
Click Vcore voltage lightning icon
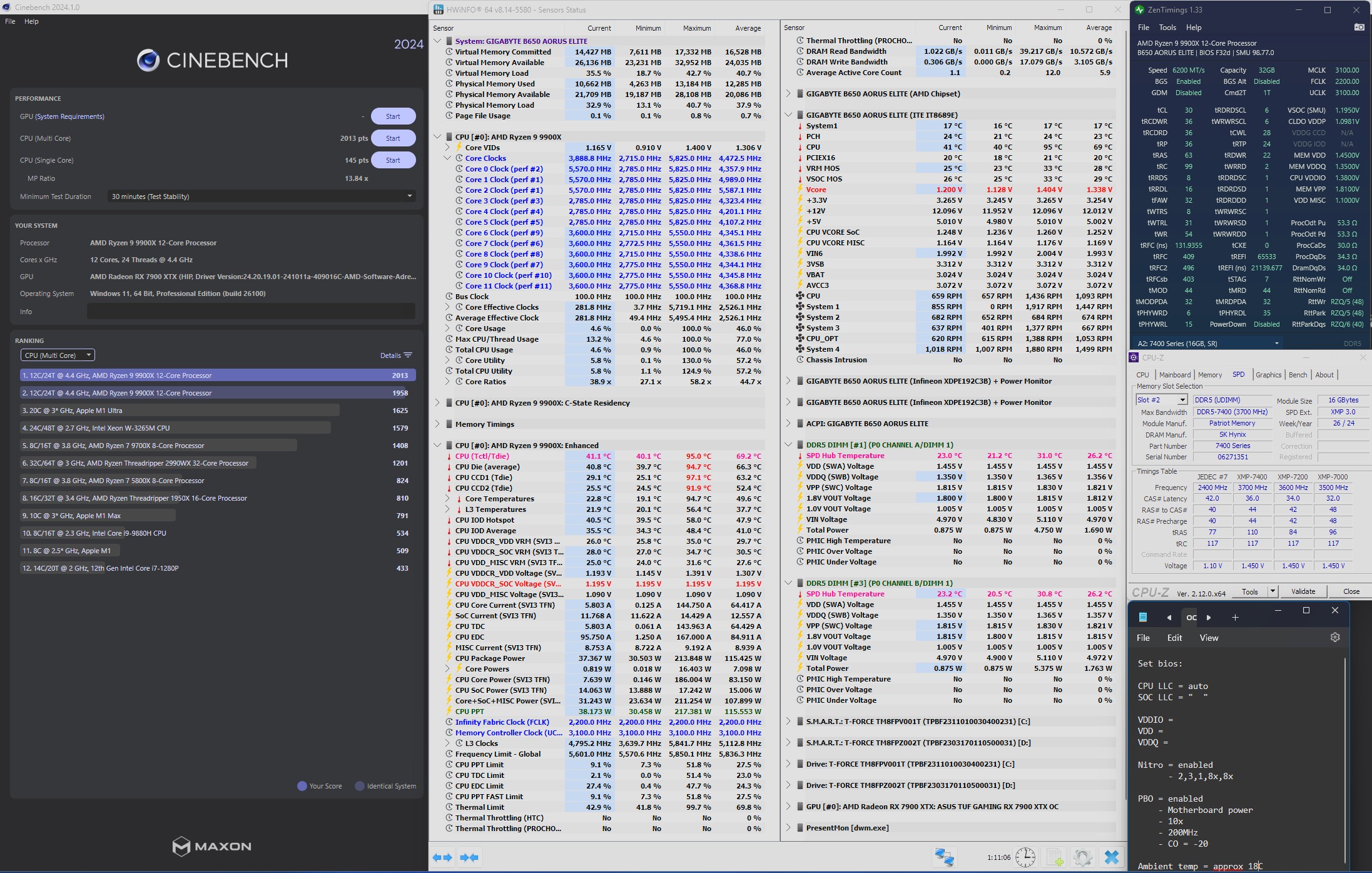[x=800, y=190]
